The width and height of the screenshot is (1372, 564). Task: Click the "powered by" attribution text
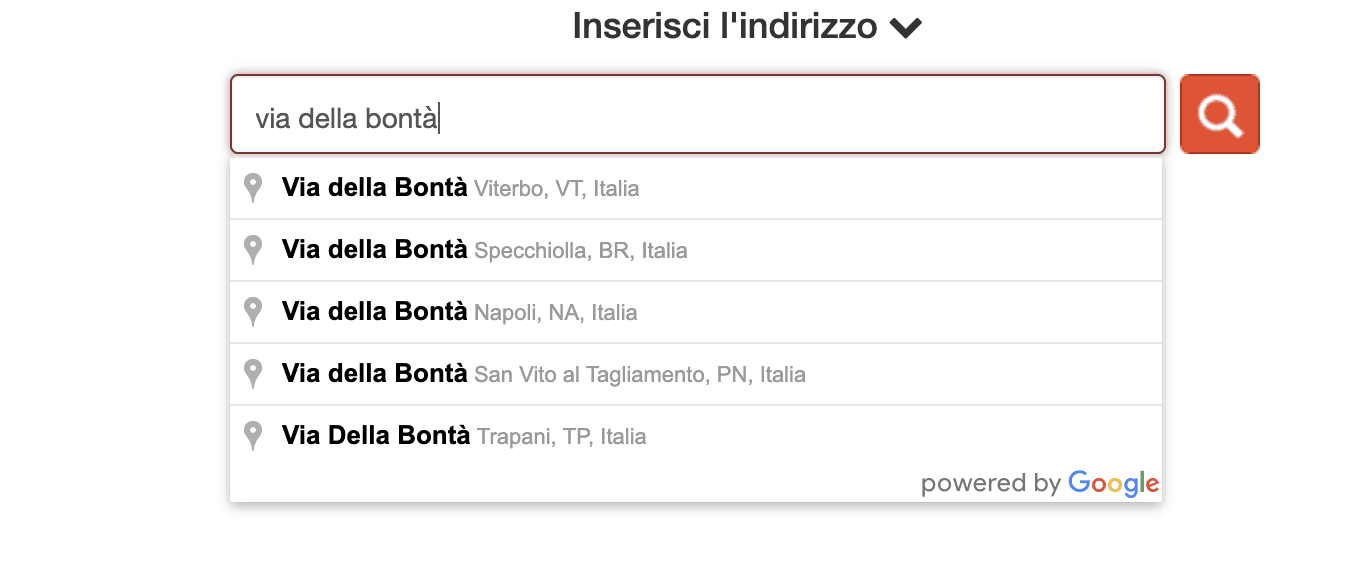tap(990, 484)
